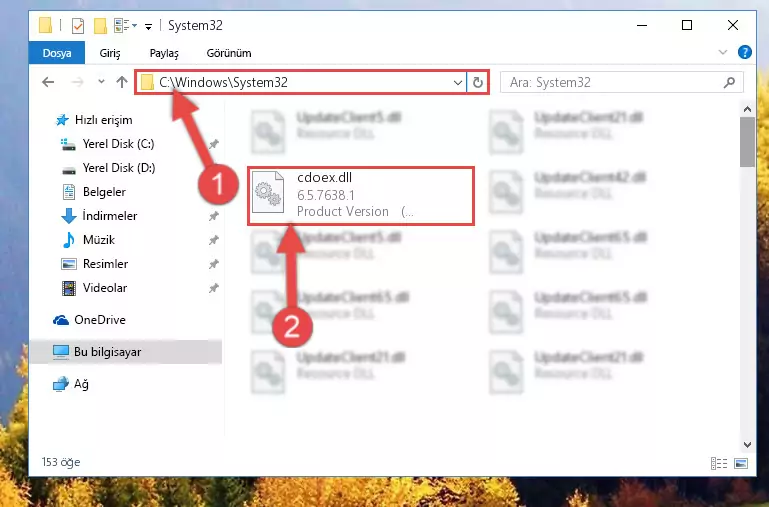Click the 153 öğe status text
769x507 pixels.
click(x=61, y=462)
